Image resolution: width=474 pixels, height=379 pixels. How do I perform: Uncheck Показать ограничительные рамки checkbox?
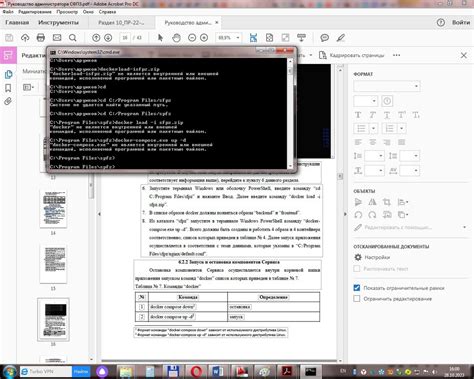click(x=357, y=288)
